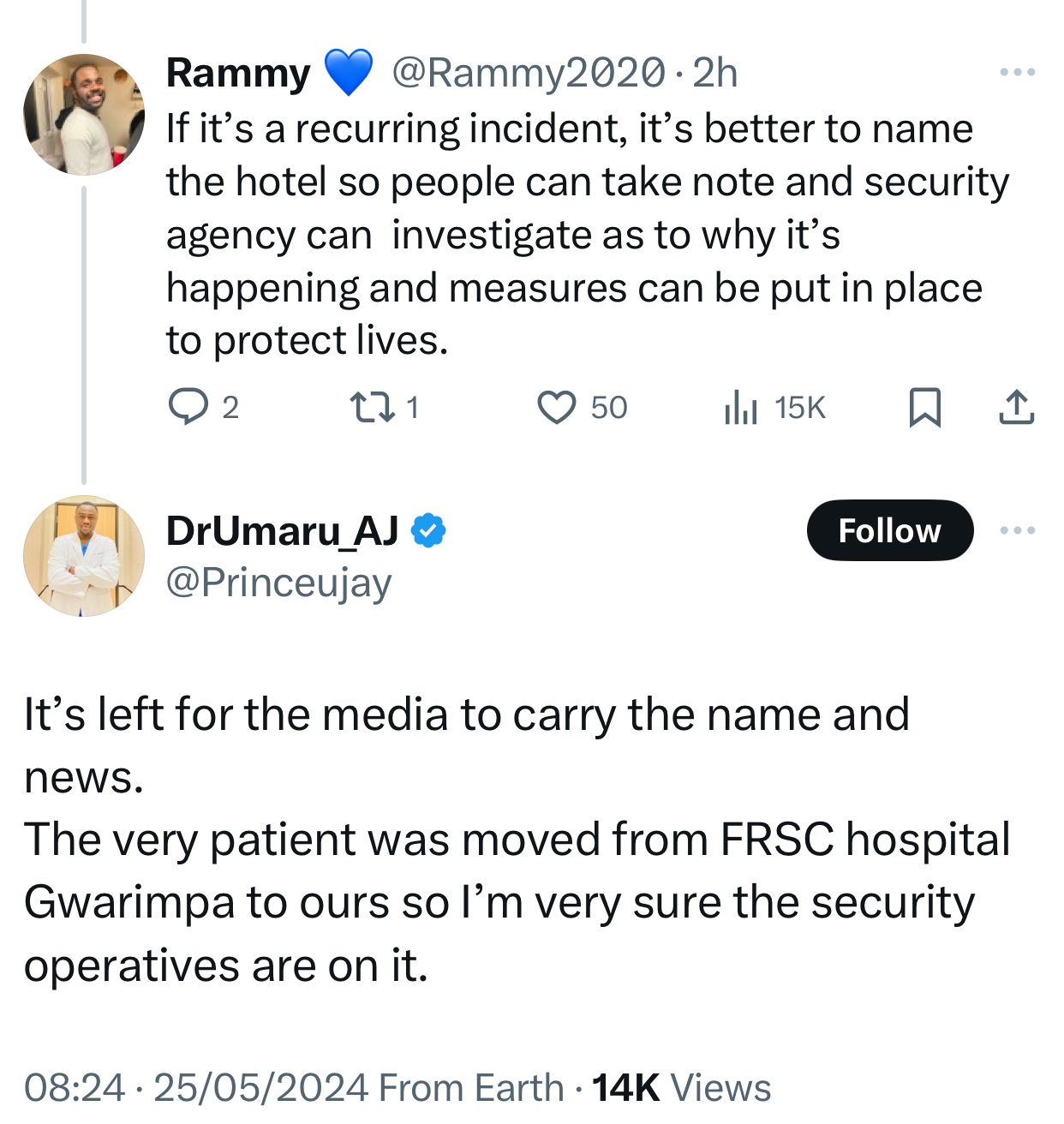Open the @Rammy2020 handle link
The image size is (1064, 1124).
528,73
